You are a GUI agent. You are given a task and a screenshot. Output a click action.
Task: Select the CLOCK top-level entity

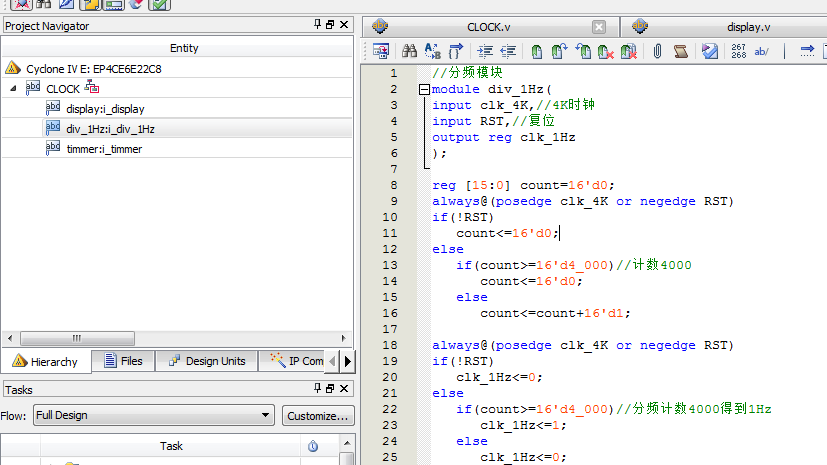[63, 89]
